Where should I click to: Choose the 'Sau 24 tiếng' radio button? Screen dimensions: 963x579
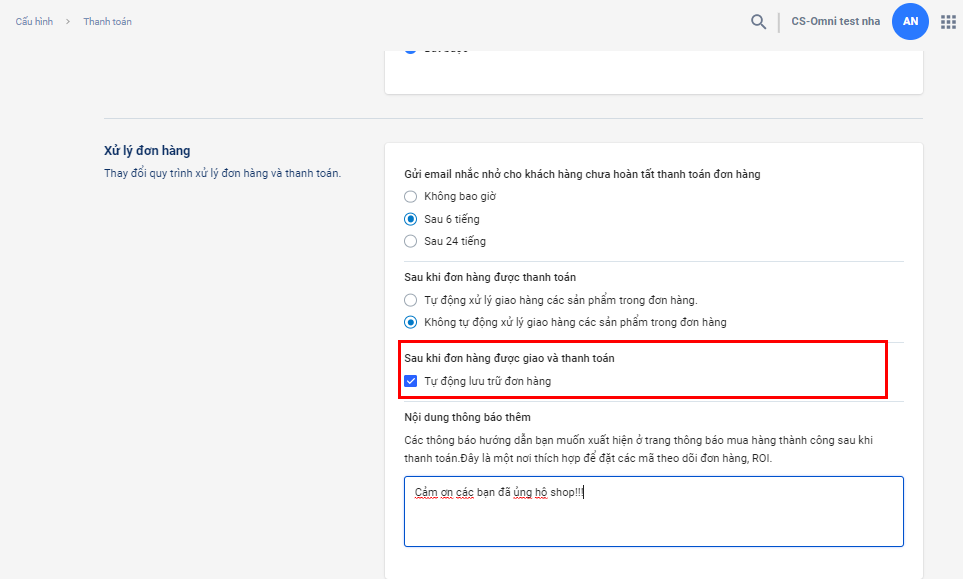click(x=411, y=241)
